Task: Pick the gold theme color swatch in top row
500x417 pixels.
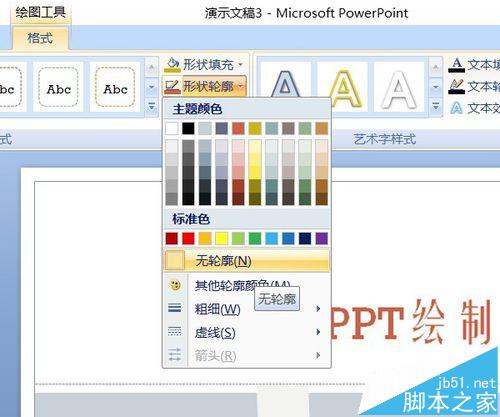Action: coord(255,128)
